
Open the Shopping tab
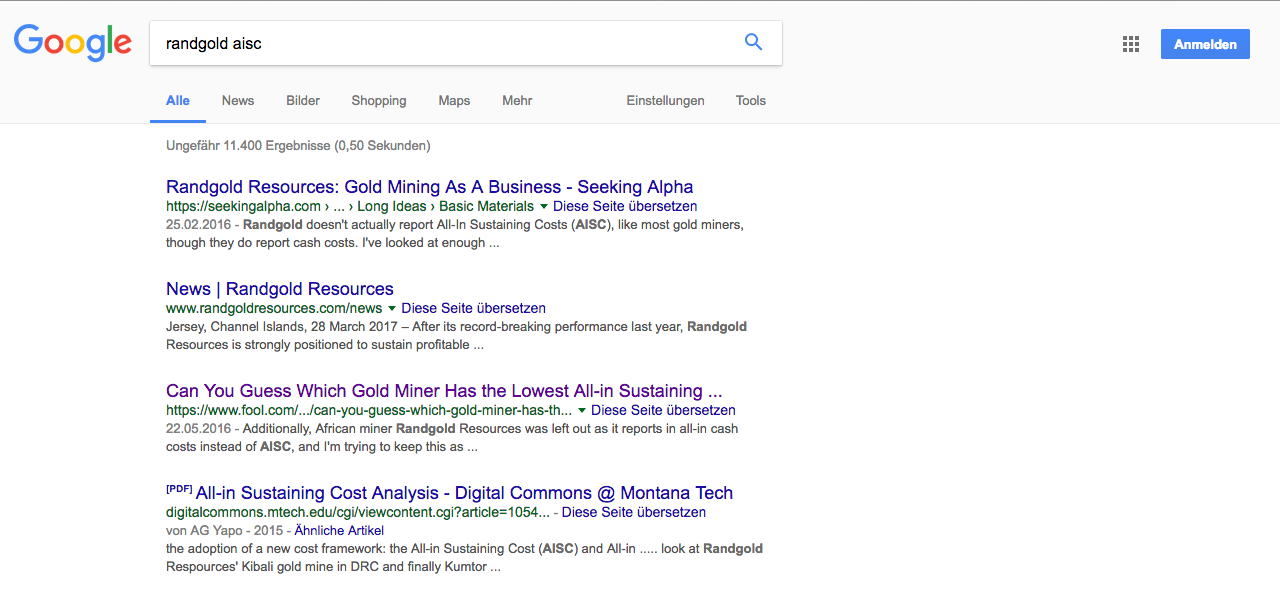(x=378, y=101)
